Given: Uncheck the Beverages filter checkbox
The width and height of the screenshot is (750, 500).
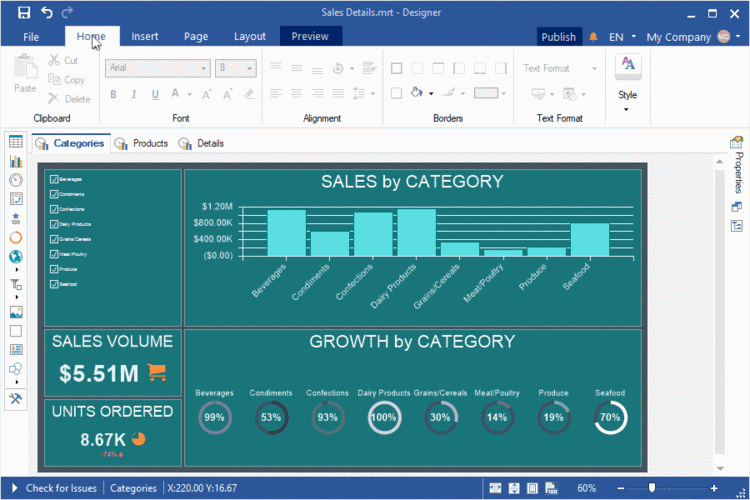Looking at the screenshot, I should 54,179.
